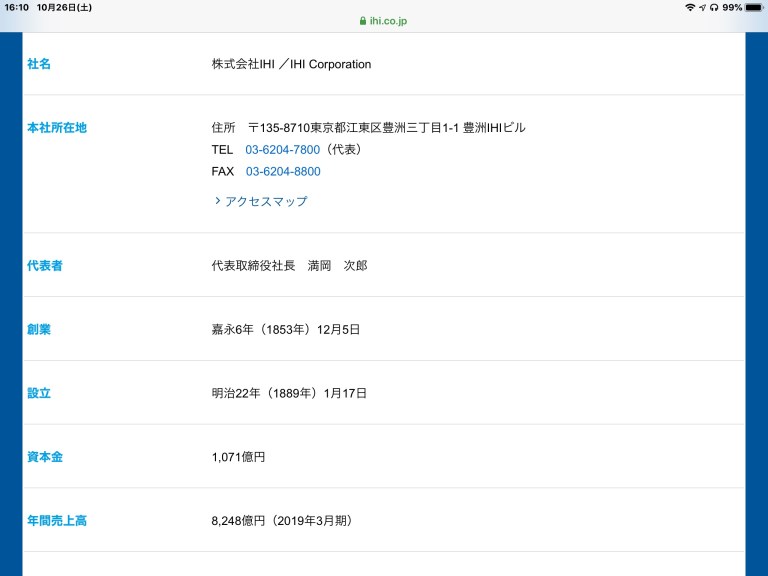This screenshot has height=576, width=768.
Task: Tap the 16:10 clock in status bar
Action: point(16,7)
